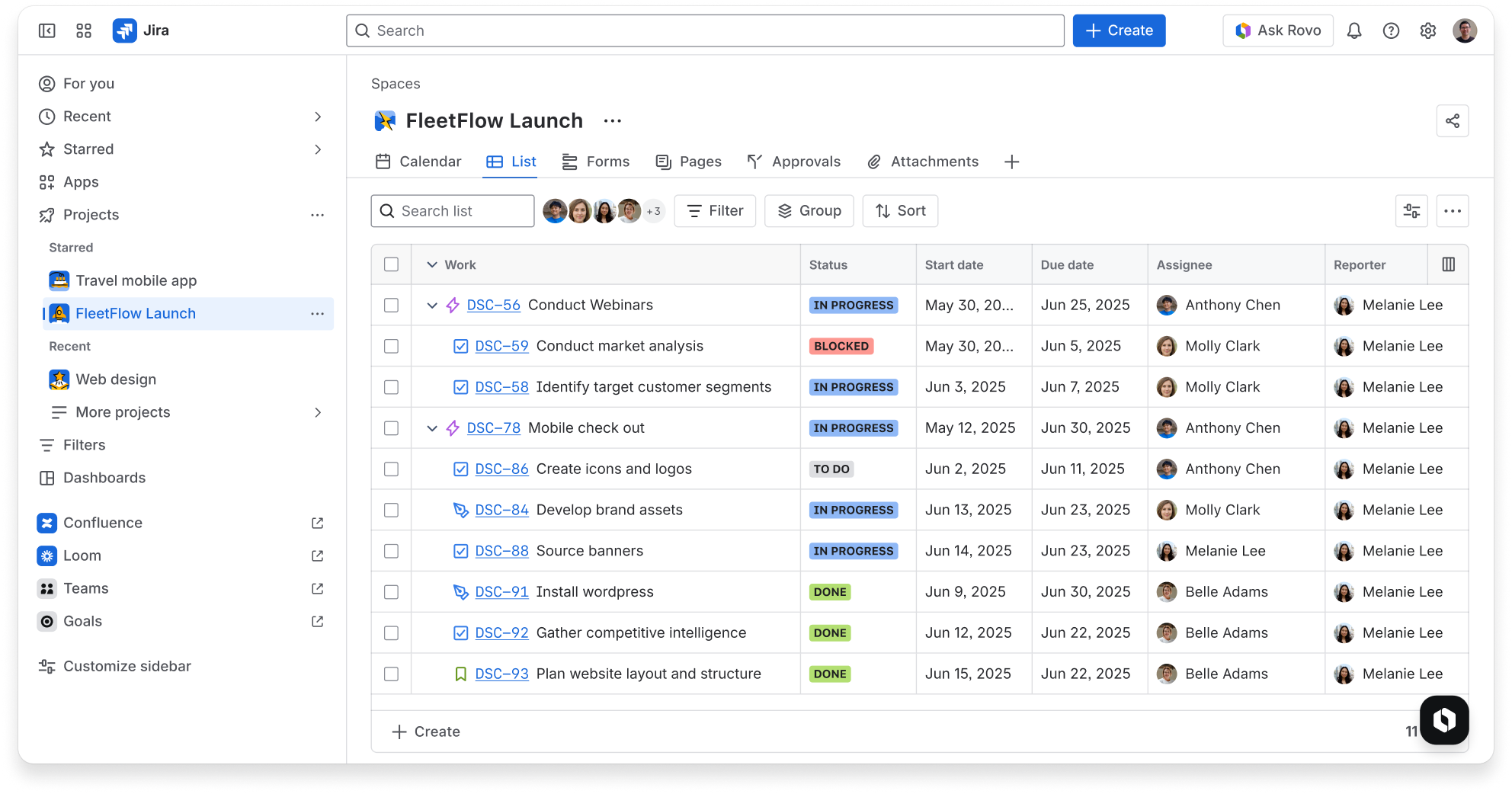The width and height of the screenshot is (1512, 794).
Task: Open the settings gear icon
Action: [x=1427, y=30]
